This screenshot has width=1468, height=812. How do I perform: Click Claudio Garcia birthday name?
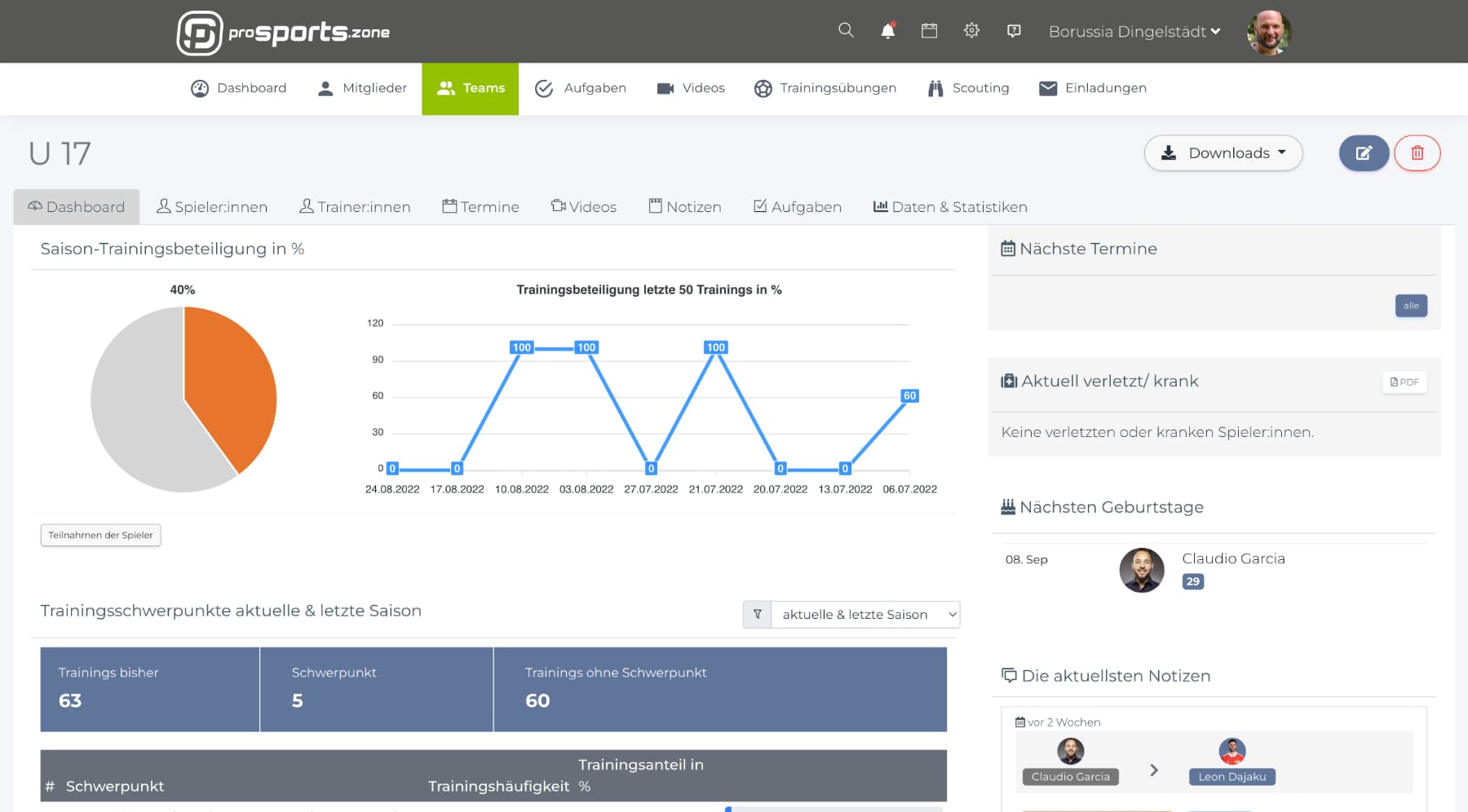(1233, 558)
